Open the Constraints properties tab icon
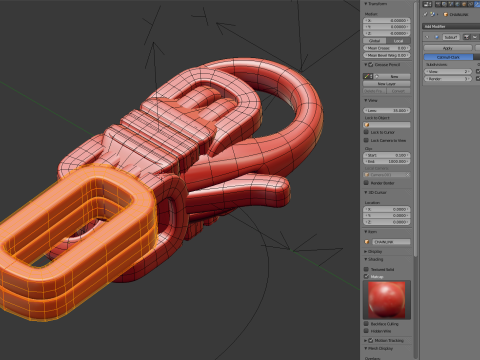The image size is (480, 360). 470,4
